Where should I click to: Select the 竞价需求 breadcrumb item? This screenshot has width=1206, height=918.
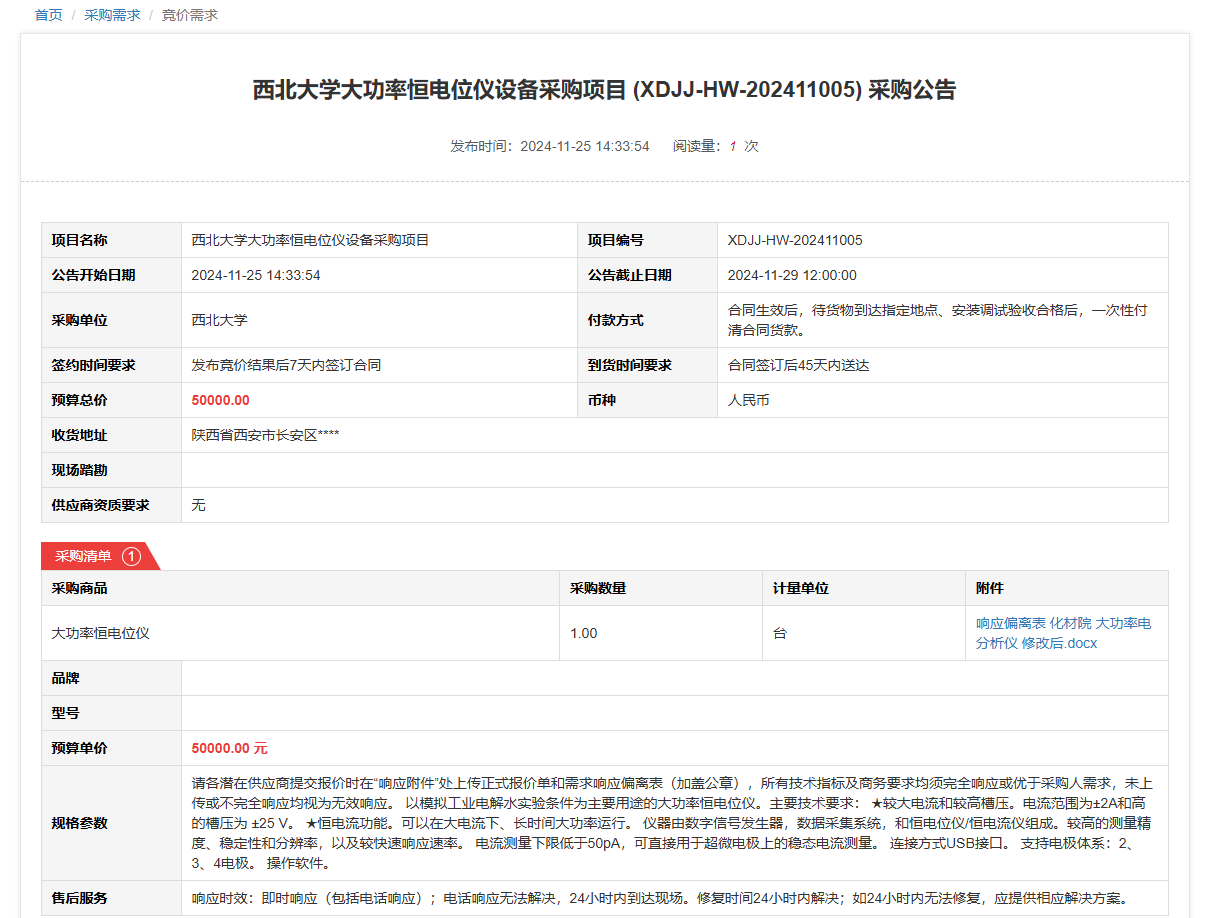pyautogui.click(x=190, y=15)
